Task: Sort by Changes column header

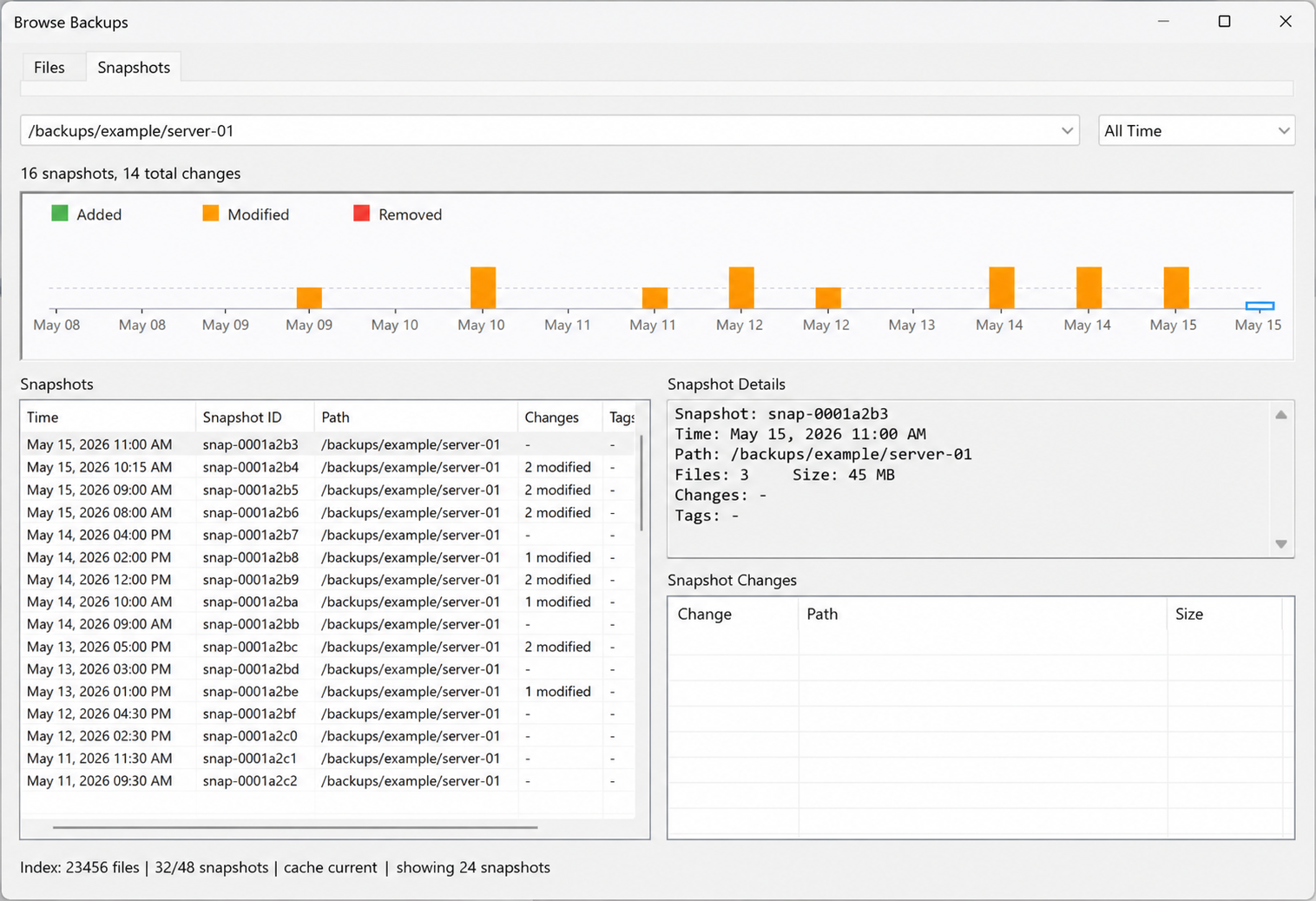Action: tap(560, 418)
